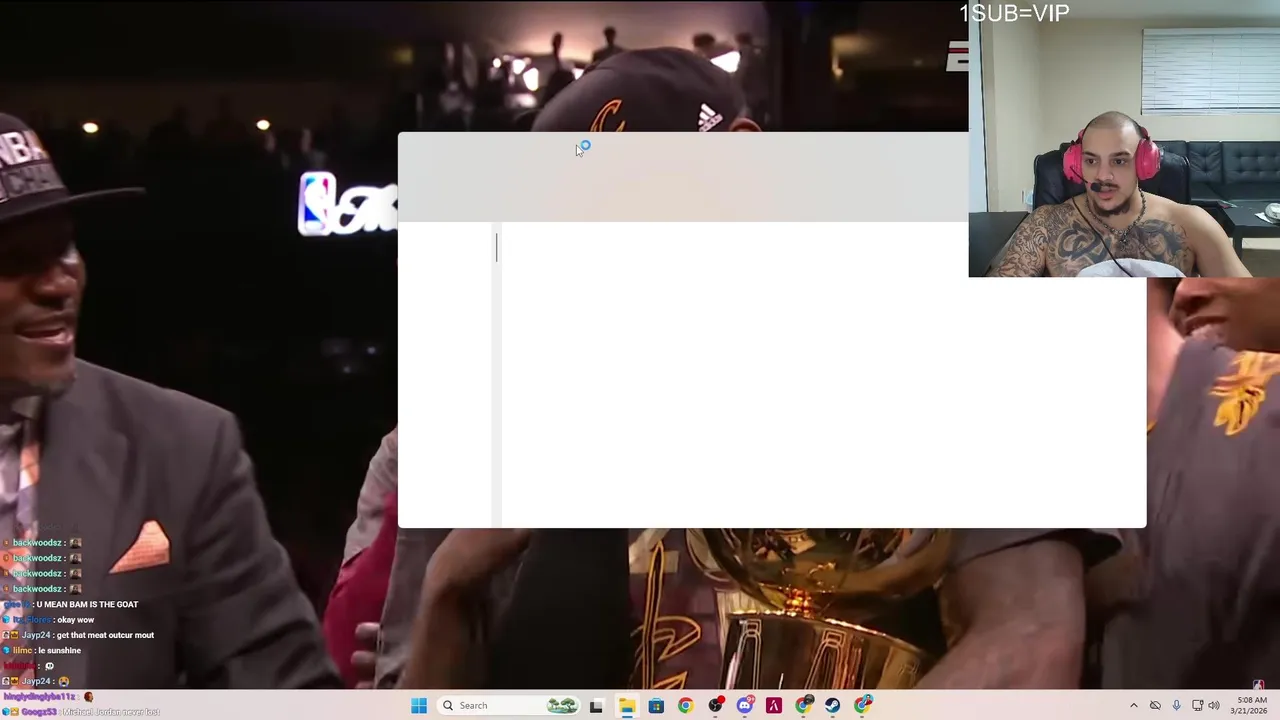Open Steam from taskbar

(833, 706)
